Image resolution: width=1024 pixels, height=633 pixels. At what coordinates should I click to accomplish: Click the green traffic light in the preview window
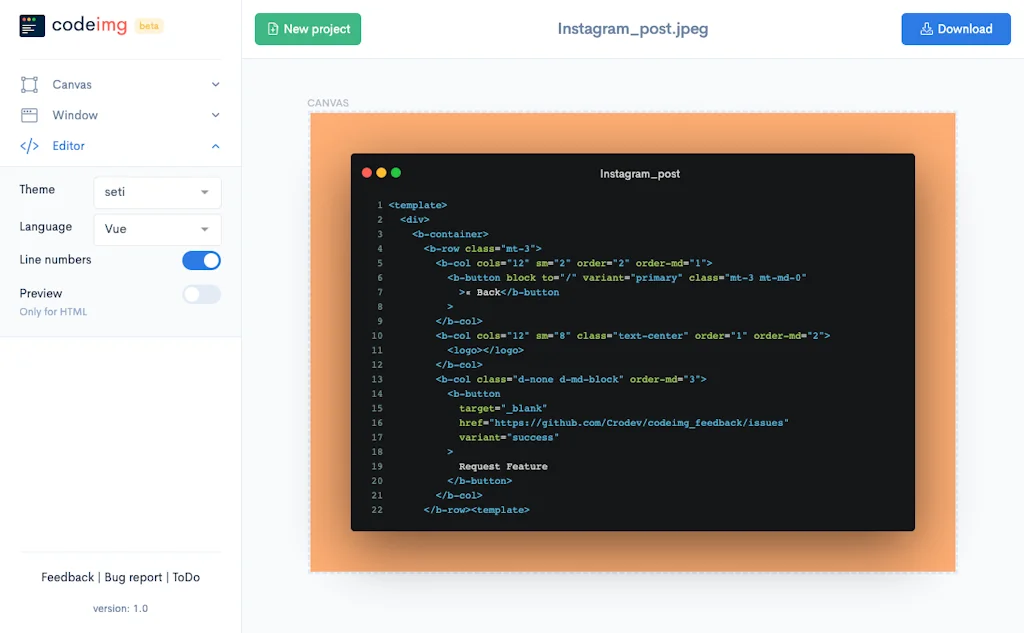[x=394, y=172]
